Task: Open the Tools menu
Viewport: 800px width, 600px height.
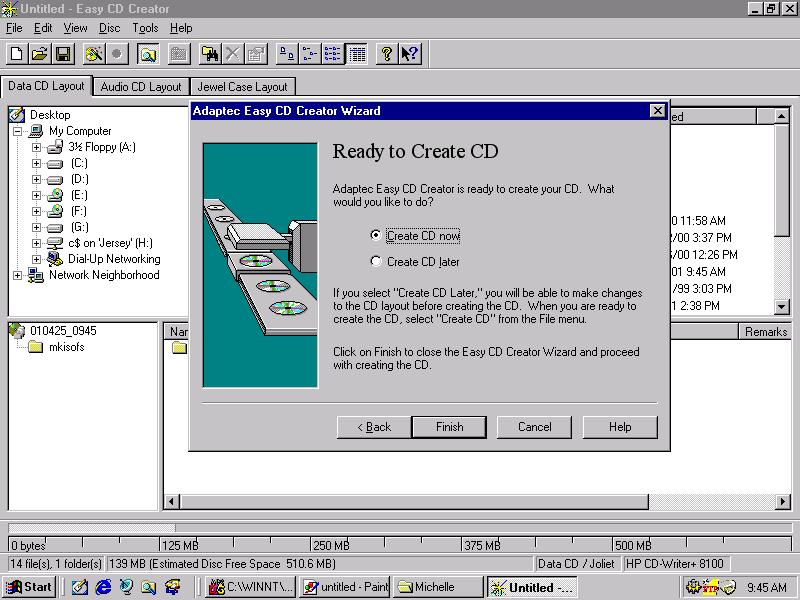Action: 145,28
